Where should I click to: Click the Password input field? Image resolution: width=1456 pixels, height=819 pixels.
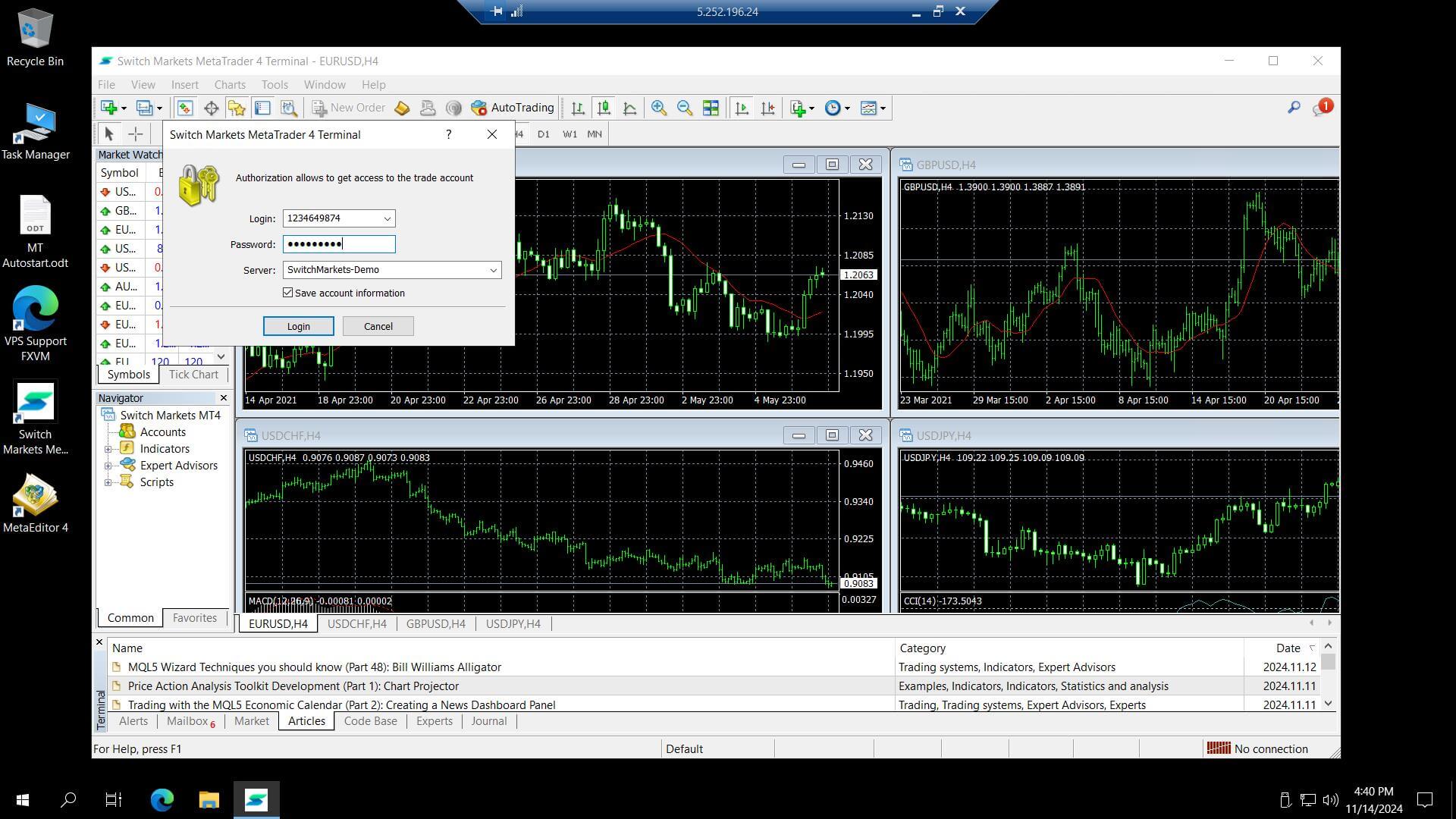click(x=339, y=244)
